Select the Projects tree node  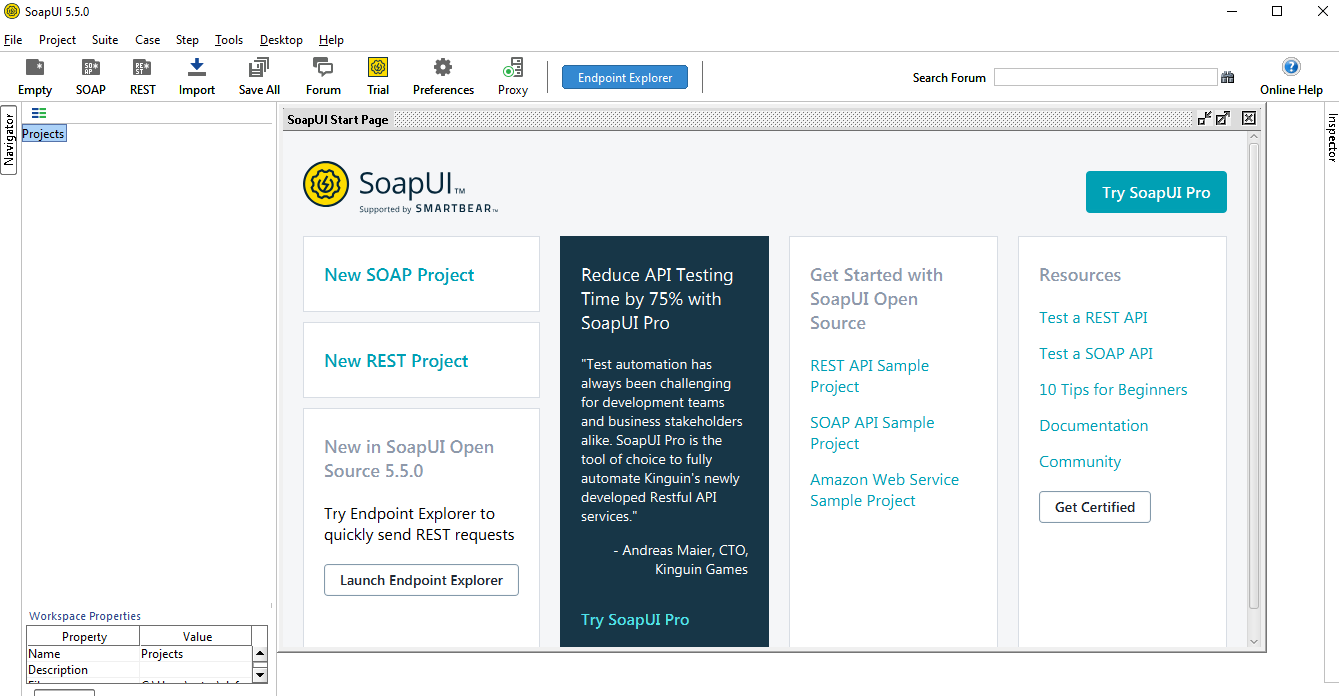pos(43,134)
